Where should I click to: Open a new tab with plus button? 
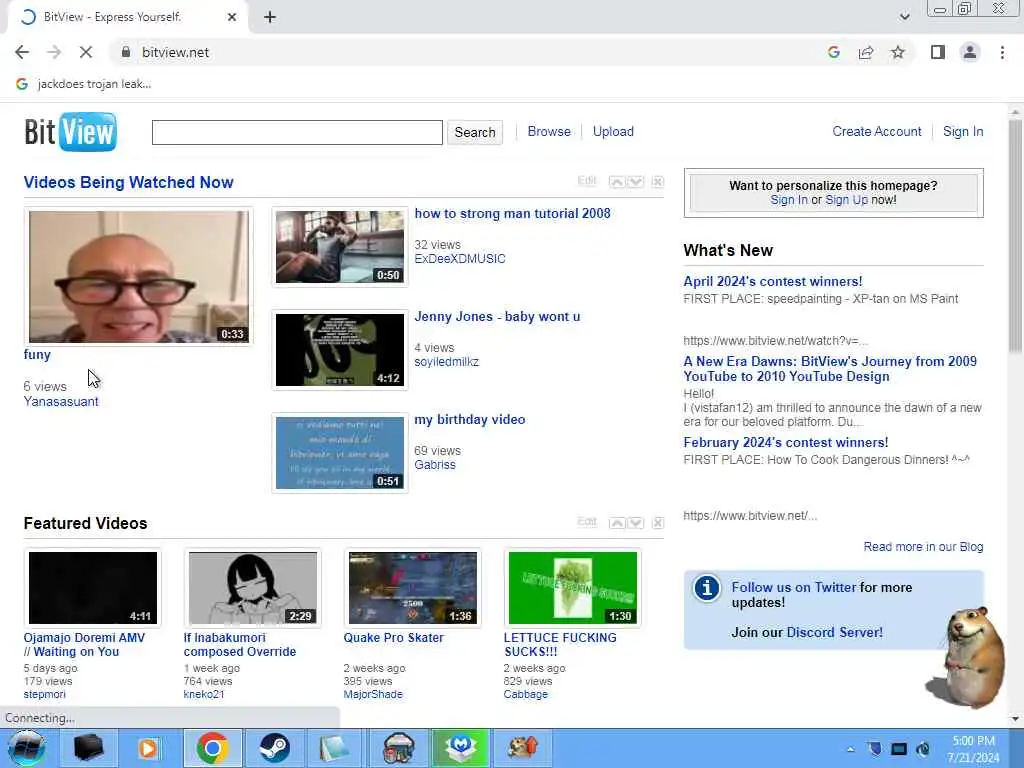[270, 17]
